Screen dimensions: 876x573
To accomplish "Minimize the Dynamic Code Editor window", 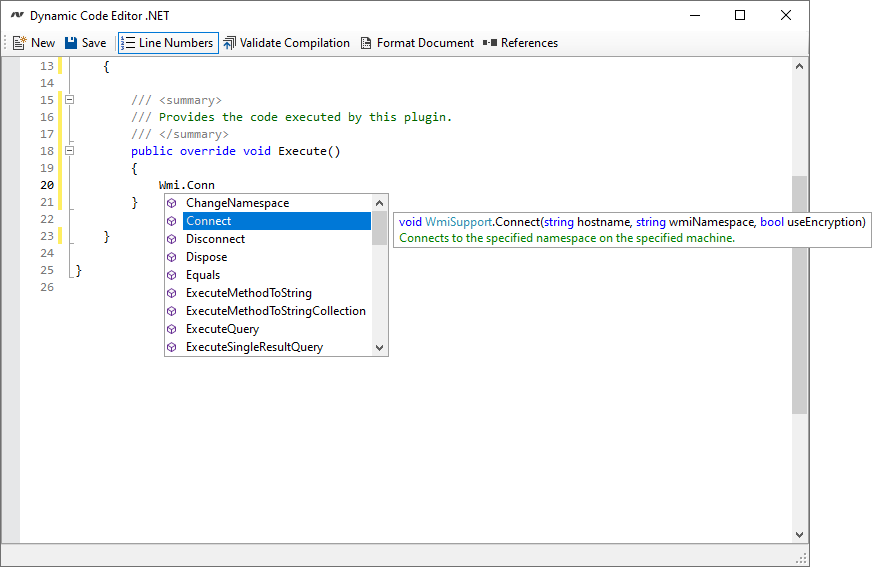I will 695,15.
